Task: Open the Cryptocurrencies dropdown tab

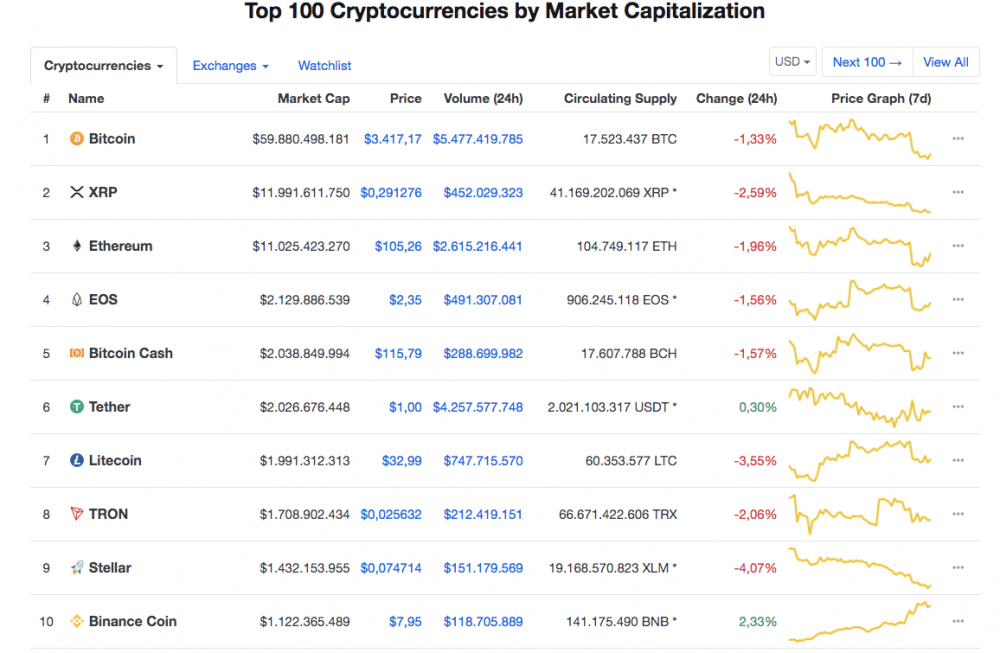Action: [103, 66]
